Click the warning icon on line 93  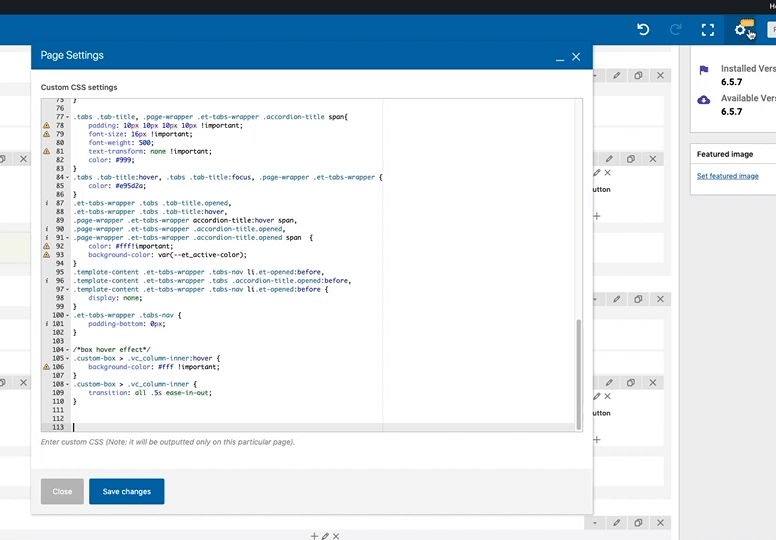click(x=47, y=255)
